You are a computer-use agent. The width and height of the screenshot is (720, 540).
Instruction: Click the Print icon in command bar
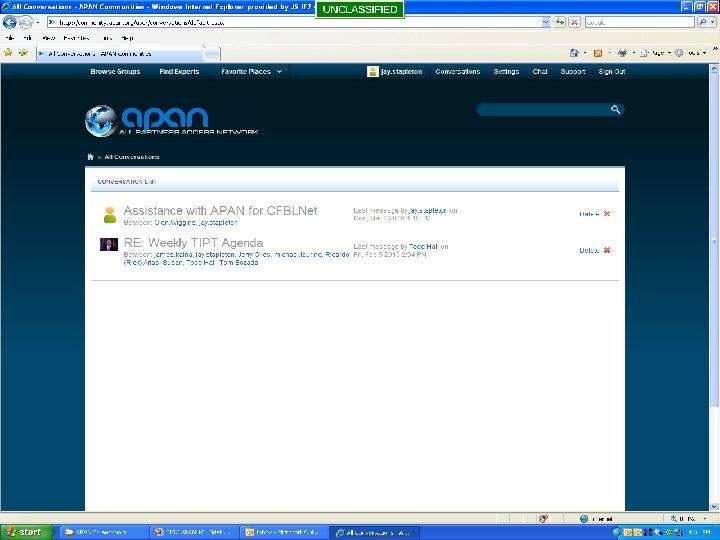pyautogui.click(x=622, y=53)
